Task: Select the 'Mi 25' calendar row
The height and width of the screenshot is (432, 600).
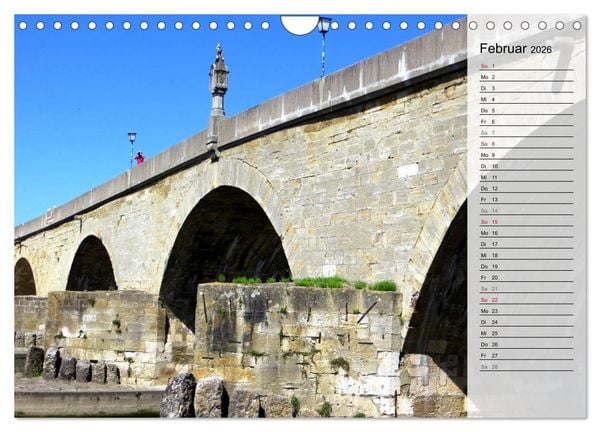Action: pyautogui.click(x=527, y=333)
